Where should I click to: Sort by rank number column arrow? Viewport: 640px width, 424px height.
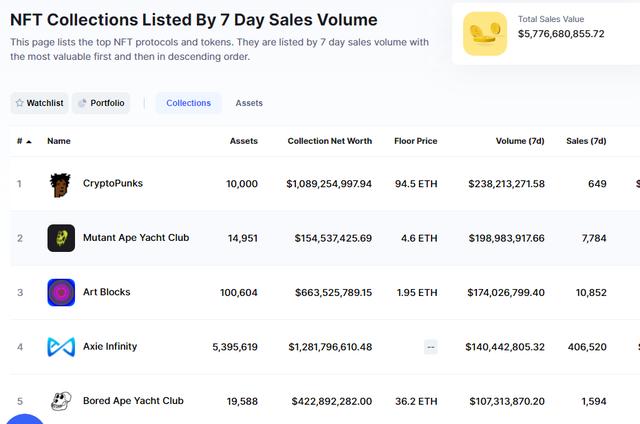28,142
